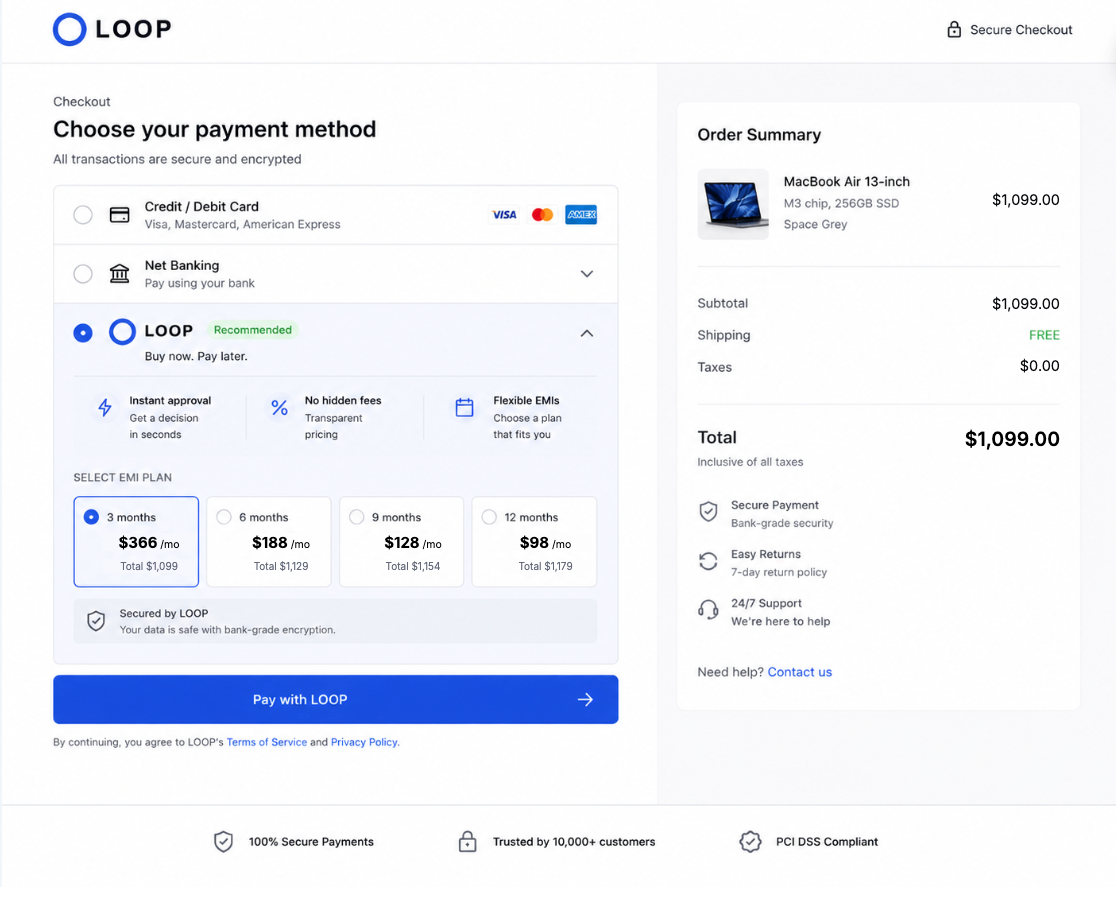Click the $188 /mo price
The image size is (1116, 914).
(x=281, y=542)
